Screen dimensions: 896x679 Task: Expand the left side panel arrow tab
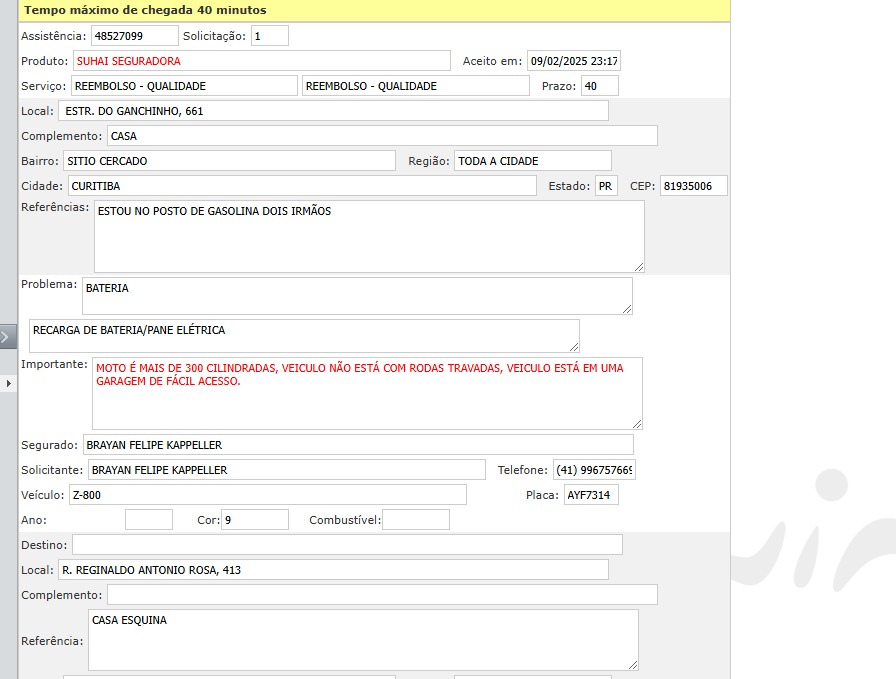pyautogui.click(x=8, y=336)
